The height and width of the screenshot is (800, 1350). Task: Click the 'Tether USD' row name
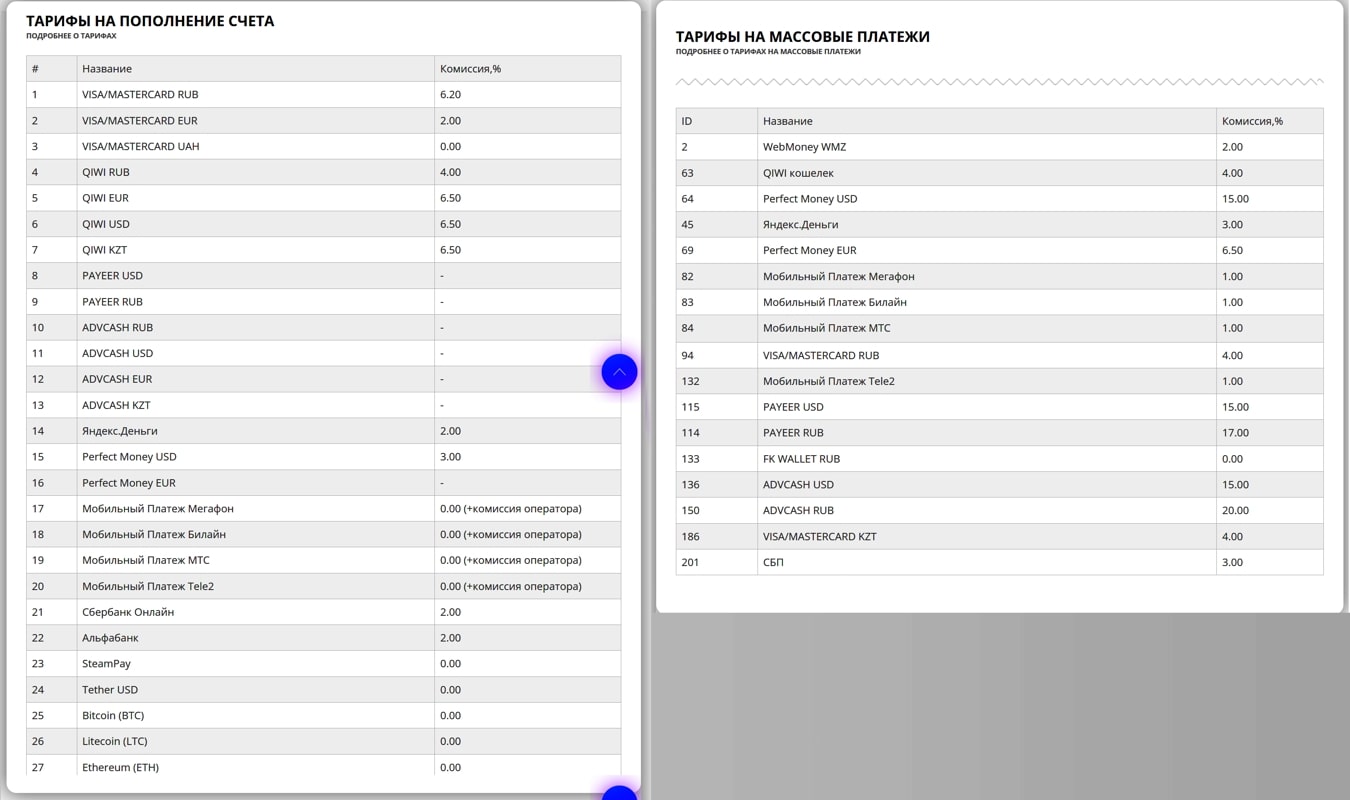click(110, 690)
